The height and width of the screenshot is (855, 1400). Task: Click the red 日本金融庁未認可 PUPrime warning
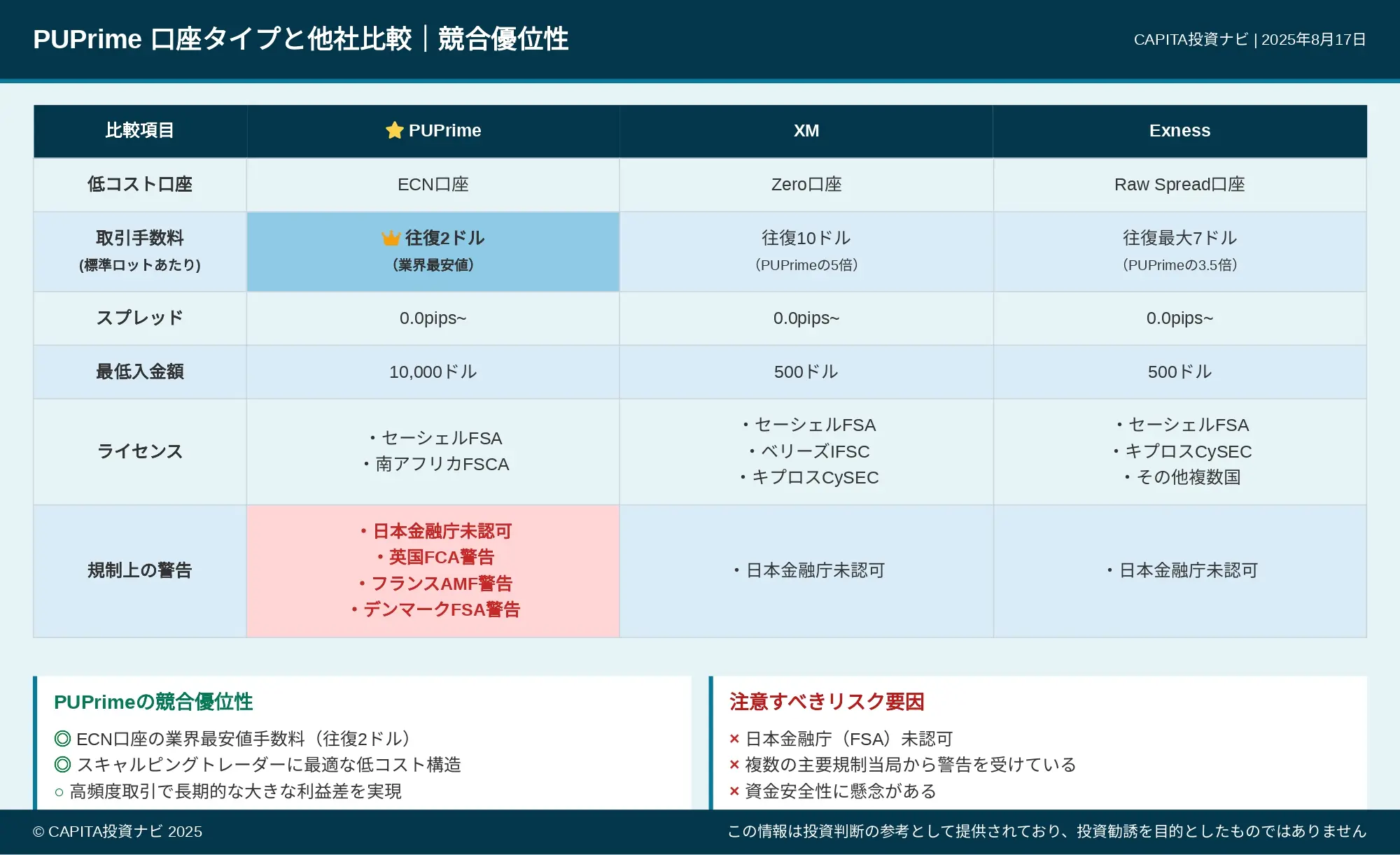[x=435, y=532]
